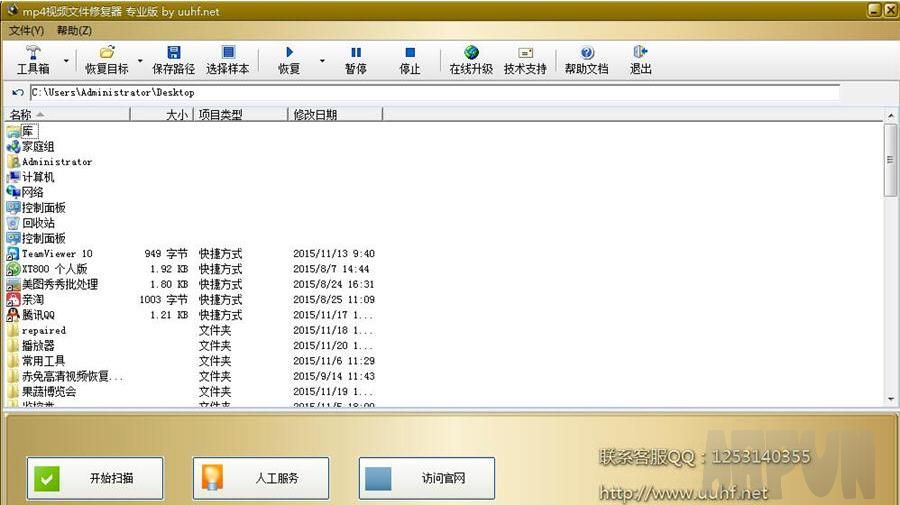Screen dimensions: 900x505
Task: Click the TeamViewer 10 icon
Action: [13, 254]
